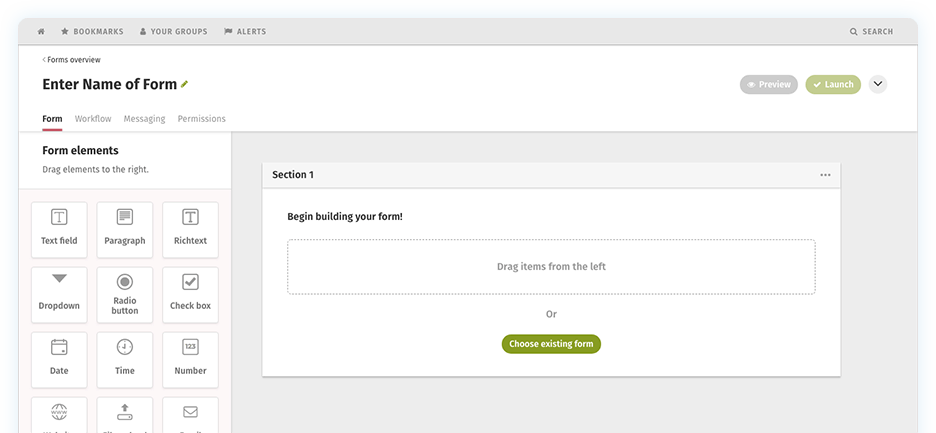Select the Text field element
This screenshot has width=936, height=433.
pos(59,230)
